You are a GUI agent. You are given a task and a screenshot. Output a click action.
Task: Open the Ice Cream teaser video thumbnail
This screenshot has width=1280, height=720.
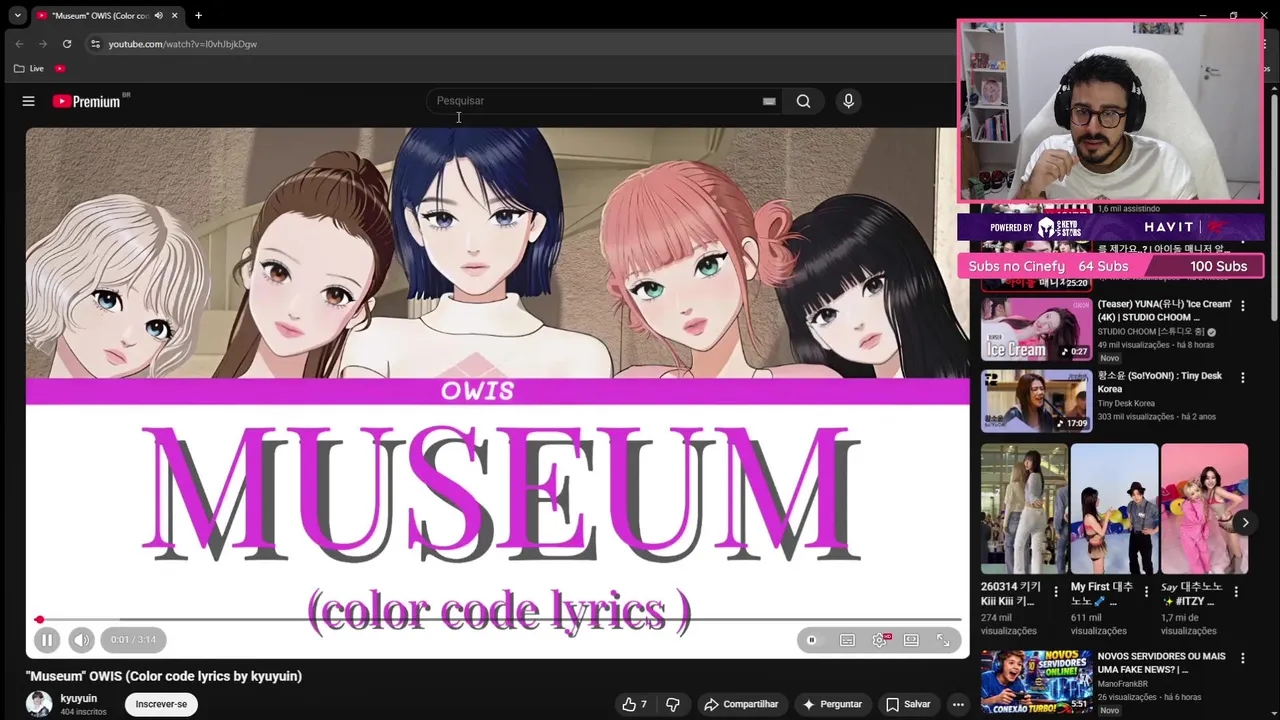tap(1036, 330)
